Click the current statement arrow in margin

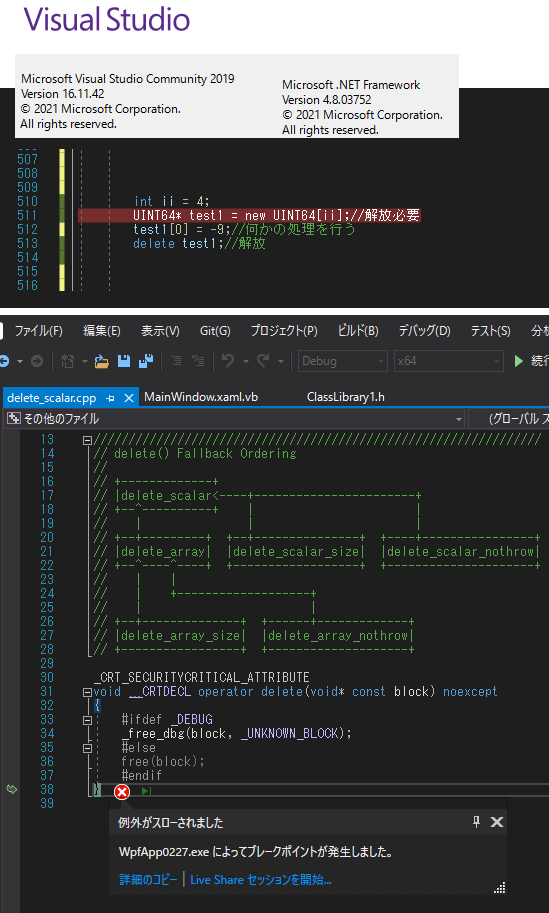point(11,790)
